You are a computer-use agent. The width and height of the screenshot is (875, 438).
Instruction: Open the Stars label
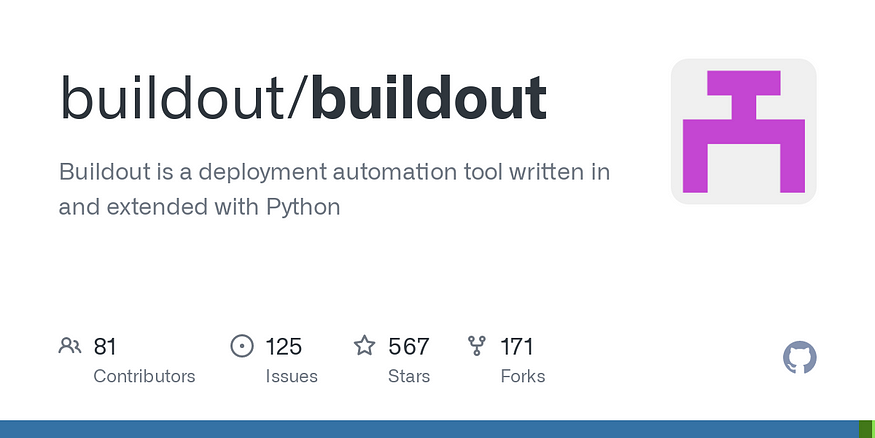coord(409,376)
